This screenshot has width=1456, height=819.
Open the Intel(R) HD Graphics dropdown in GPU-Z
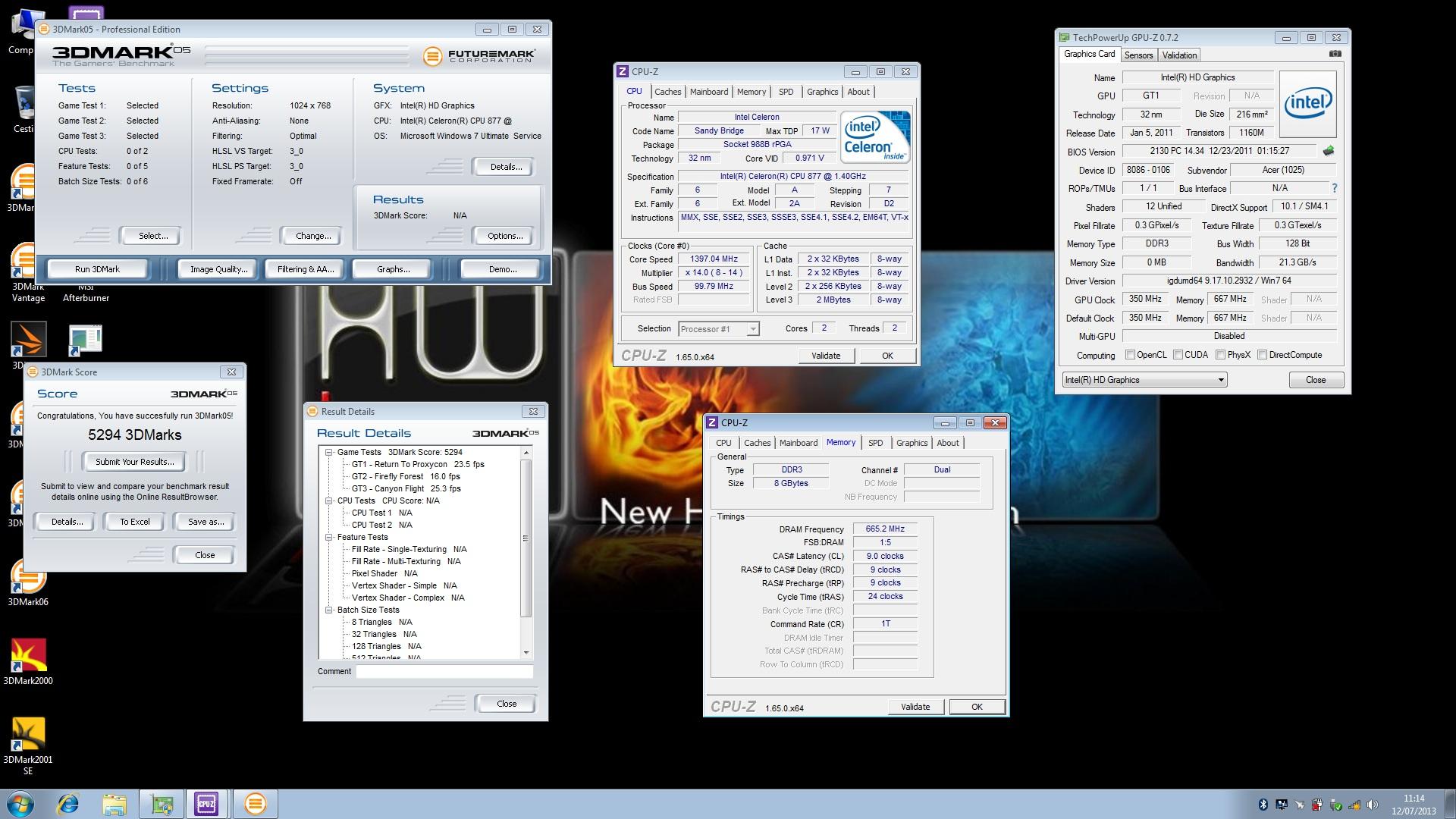1144,380
